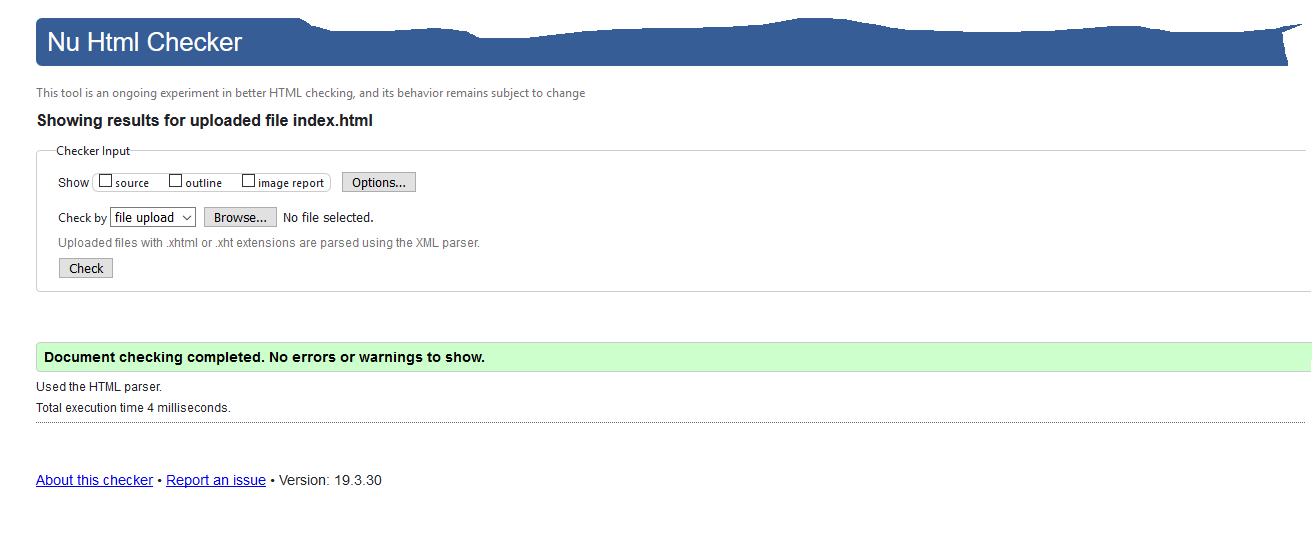Click the 'Used the HTML parser.' text
This screenshot has height=553, width=1313.
[99, 387]
